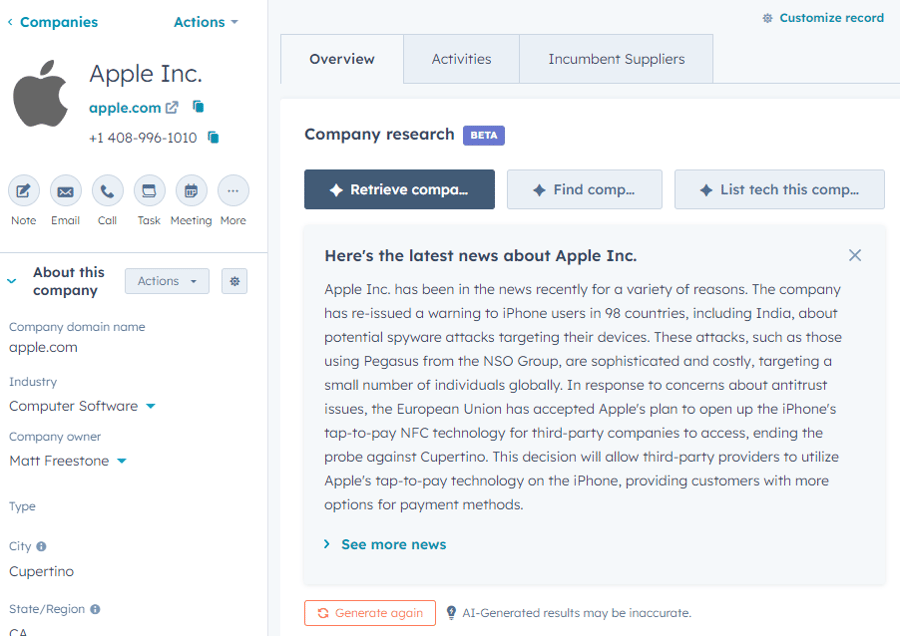Collapse the About this company section
This screenshot has height=636, width=900.
(x=11, y=281)
